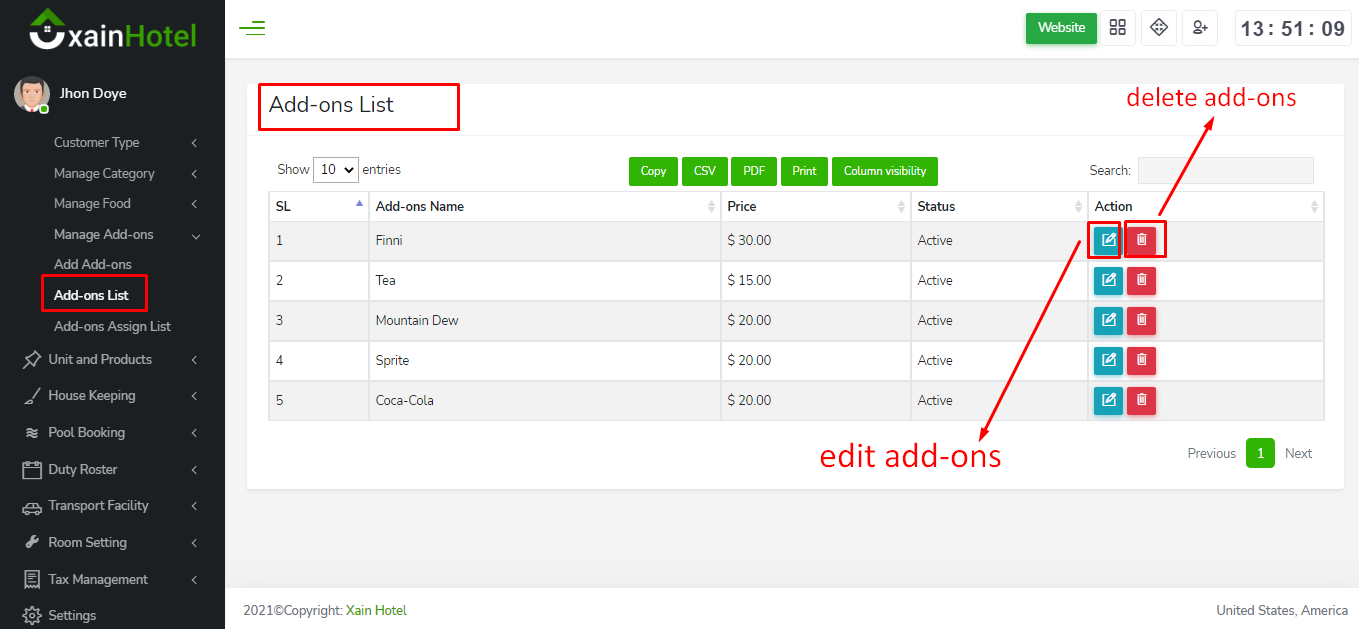The height and width of the screenshot is (629, 1359).
Task: Open the grid apps icon in header
Action: tap(1118, 28)
